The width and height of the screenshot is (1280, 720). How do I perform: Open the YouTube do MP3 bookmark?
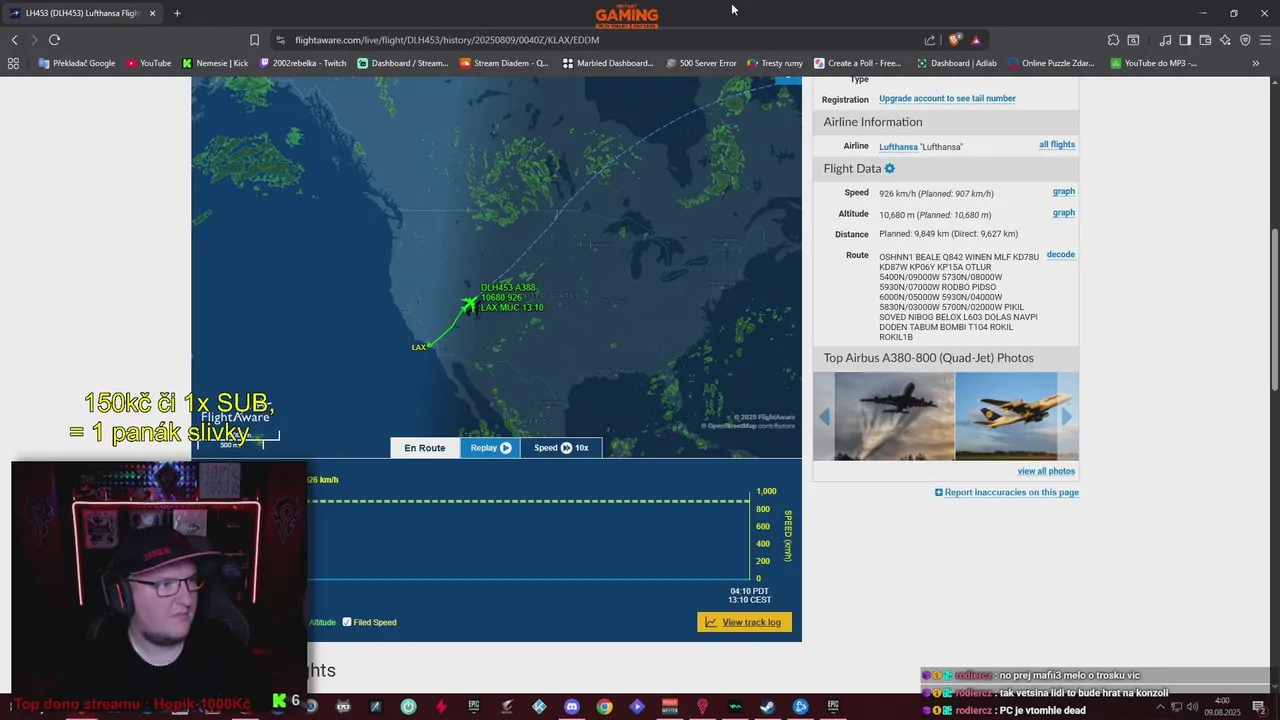click(x=1153, y=63)
